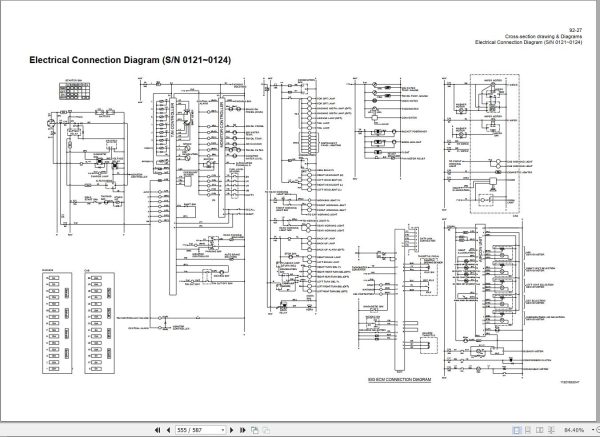Viewport: 600px width, 437px height.
Task: Click the MONITOR CONTROLLER block label
Action: coord(221,126)
